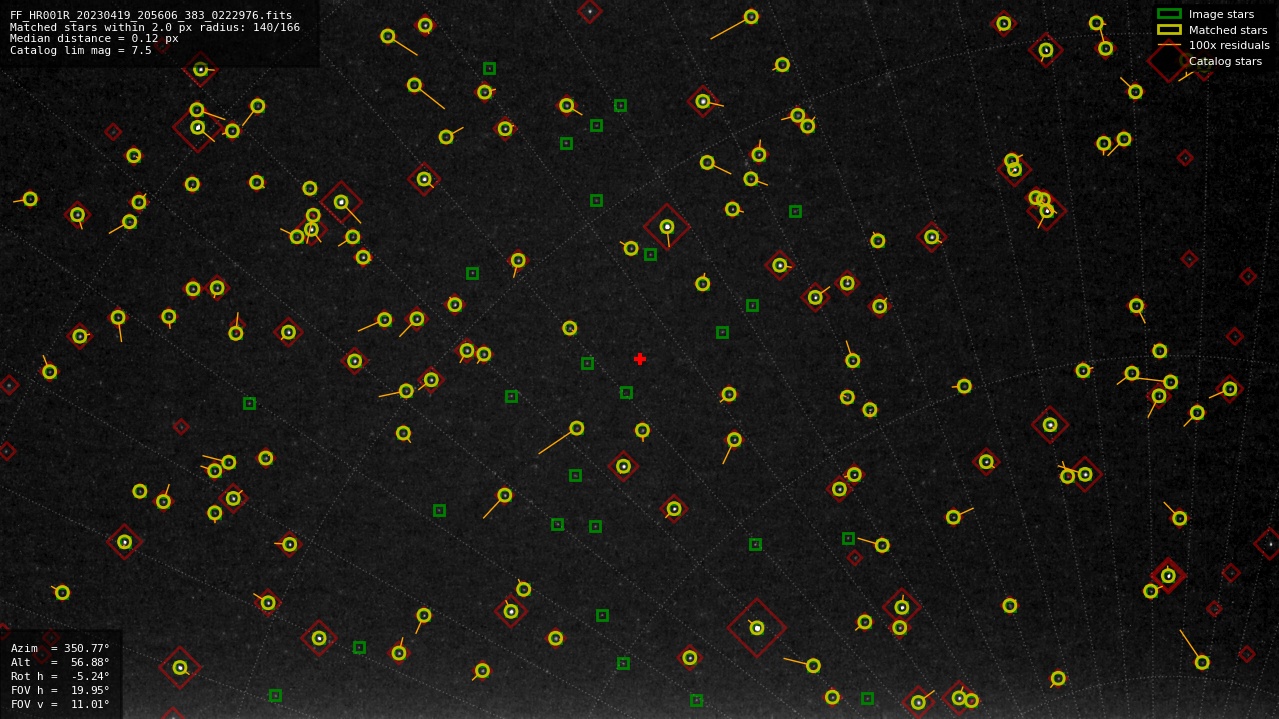Click the green Image stars legend square
1279x719 pixels.
(1169, 14)
